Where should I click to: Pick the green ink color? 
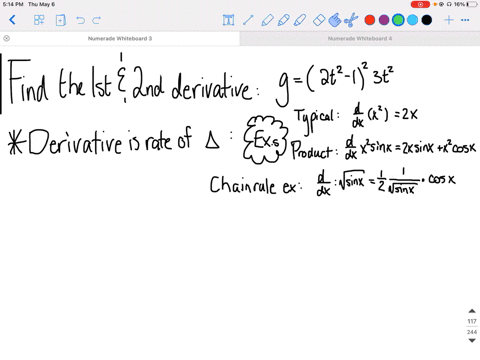(x=398, y=20)
